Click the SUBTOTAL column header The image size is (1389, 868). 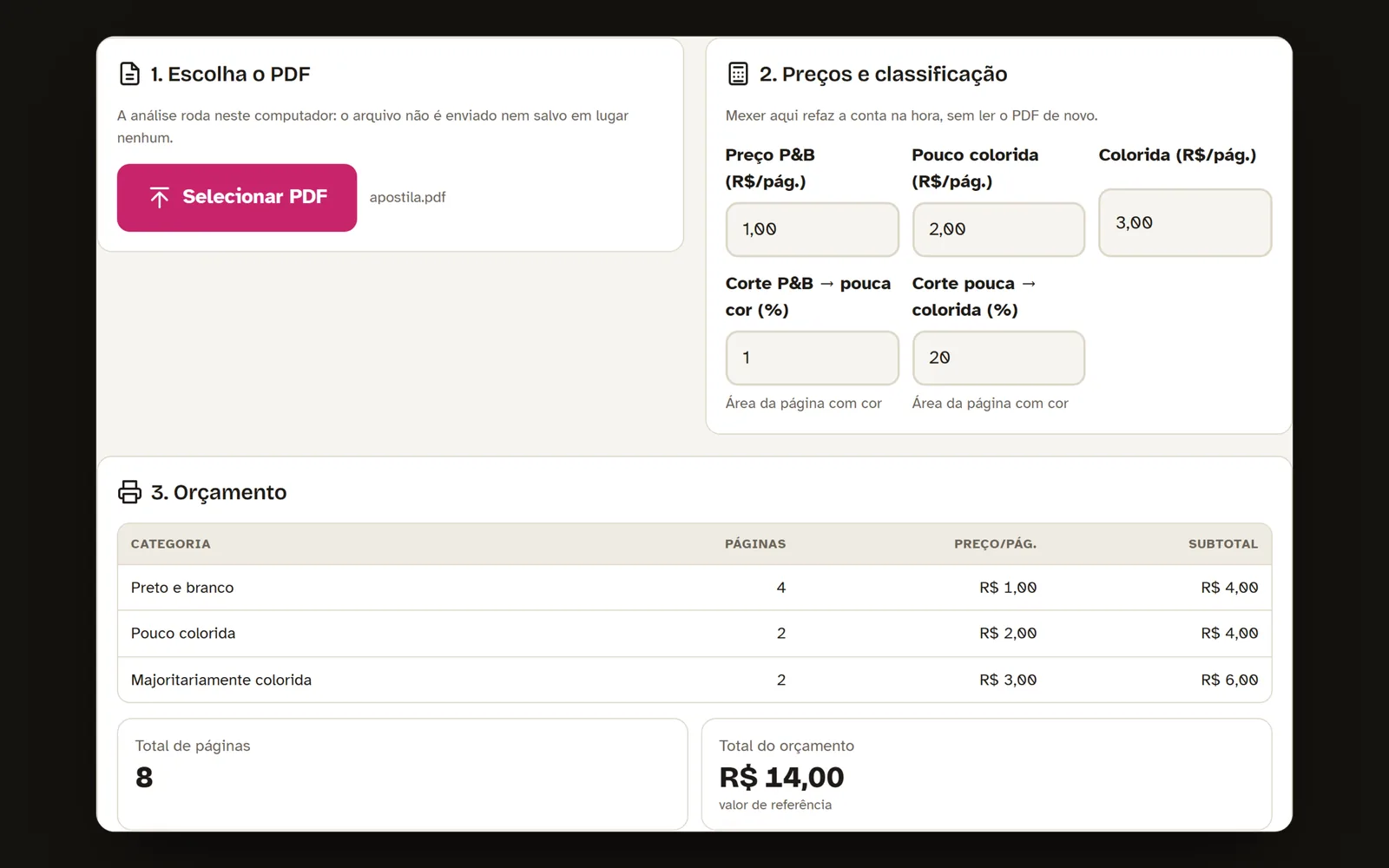coord(1223,544)
